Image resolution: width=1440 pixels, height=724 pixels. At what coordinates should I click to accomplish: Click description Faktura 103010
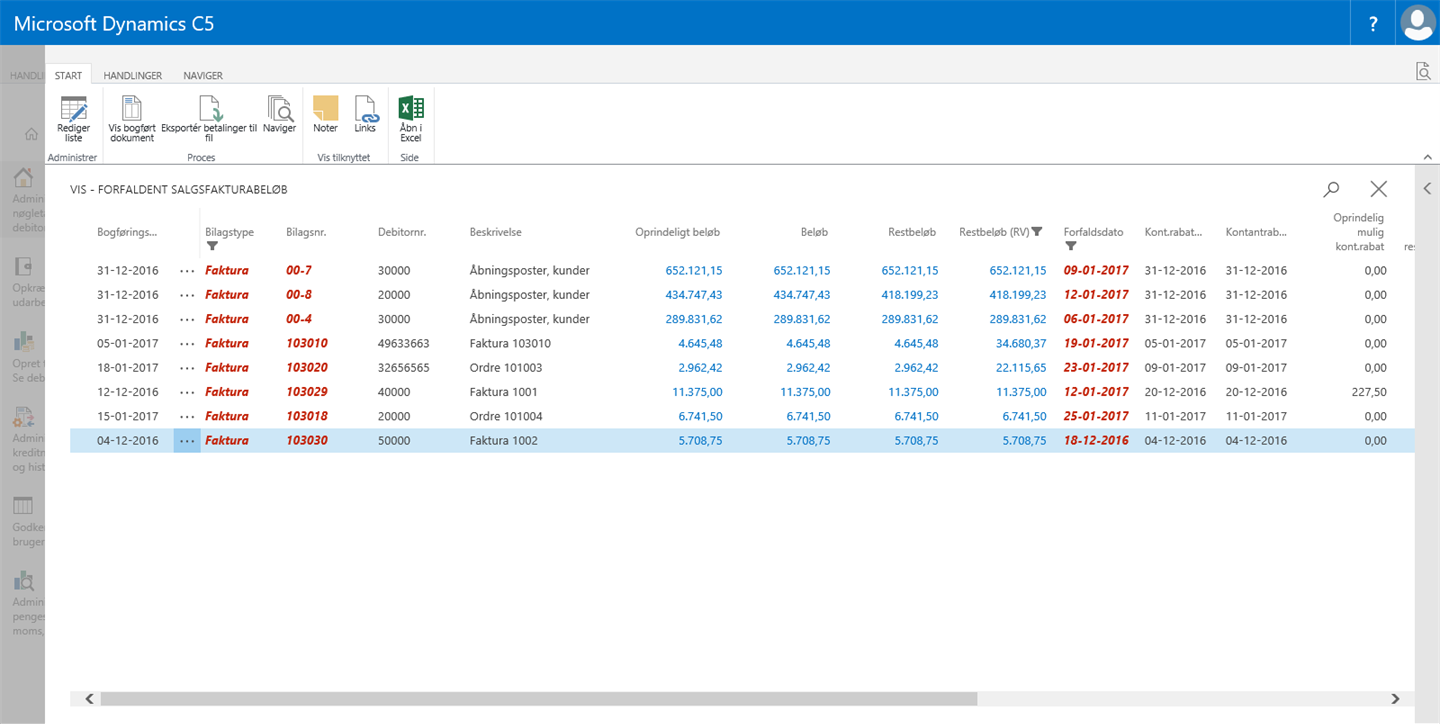point(510,343)
